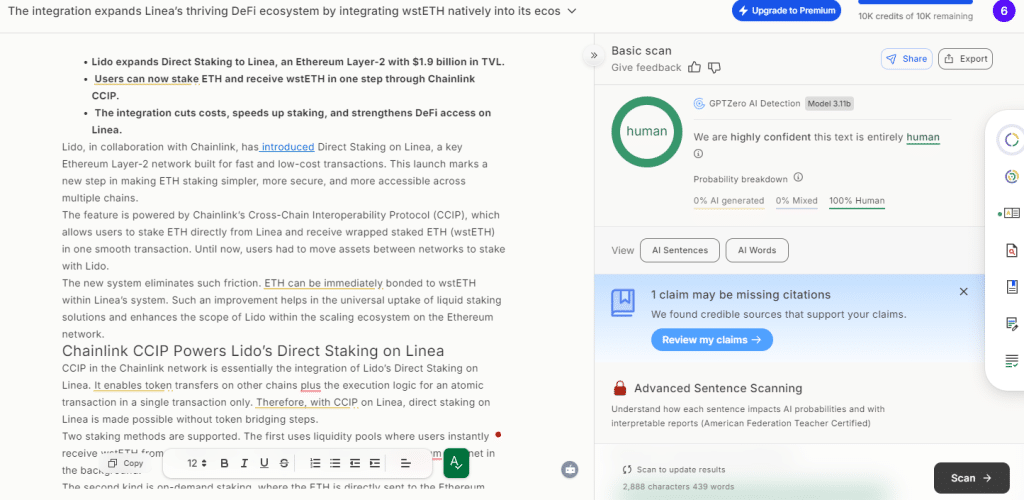Dismiss the missing citations banner
The height and width of the screenshot is (500, 1024).
(963, 292)
